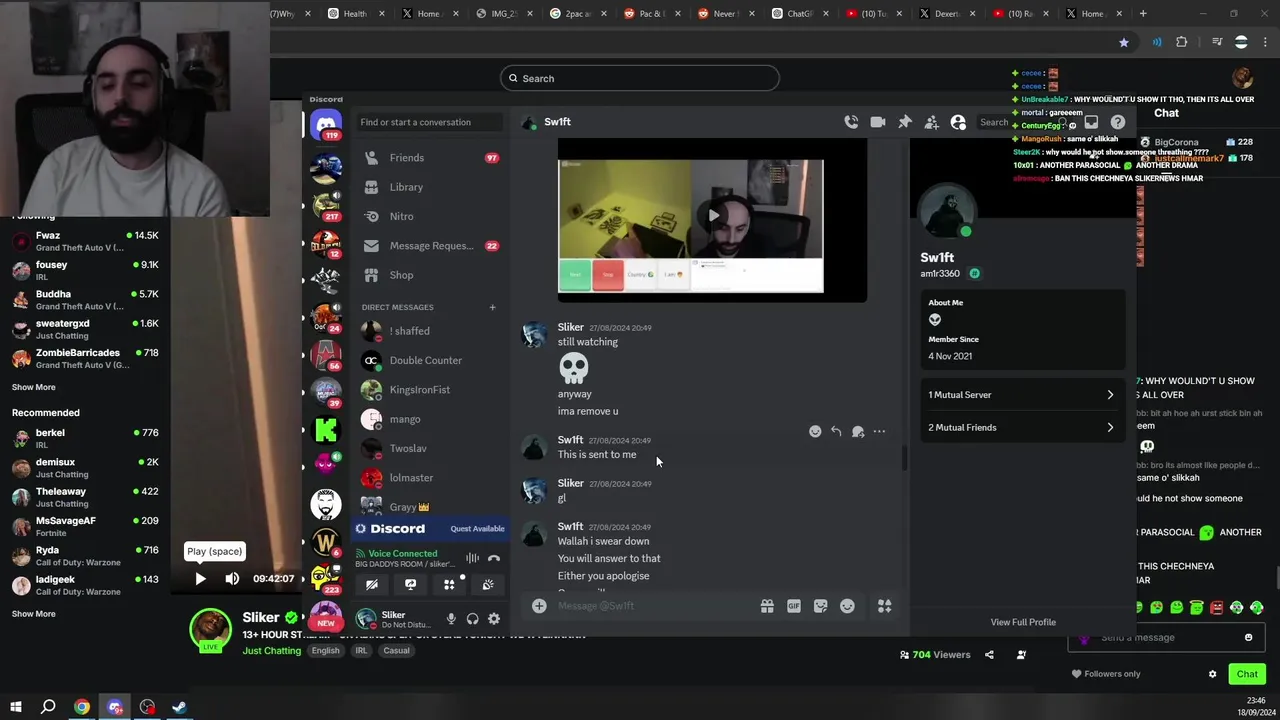Share the Twitch stream
Image resolution: width=1280 pixels, height=720 pixels.
989,655
